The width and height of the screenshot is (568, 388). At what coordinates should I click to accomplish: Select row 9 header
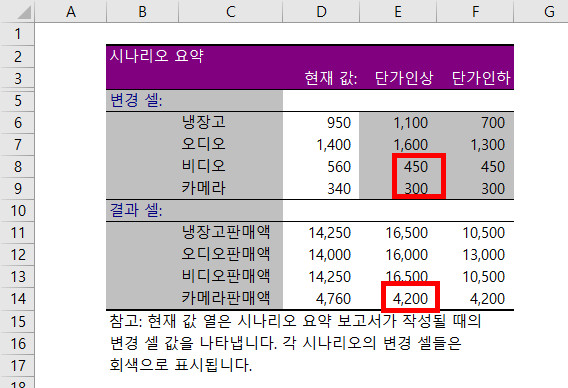point(17,189)
